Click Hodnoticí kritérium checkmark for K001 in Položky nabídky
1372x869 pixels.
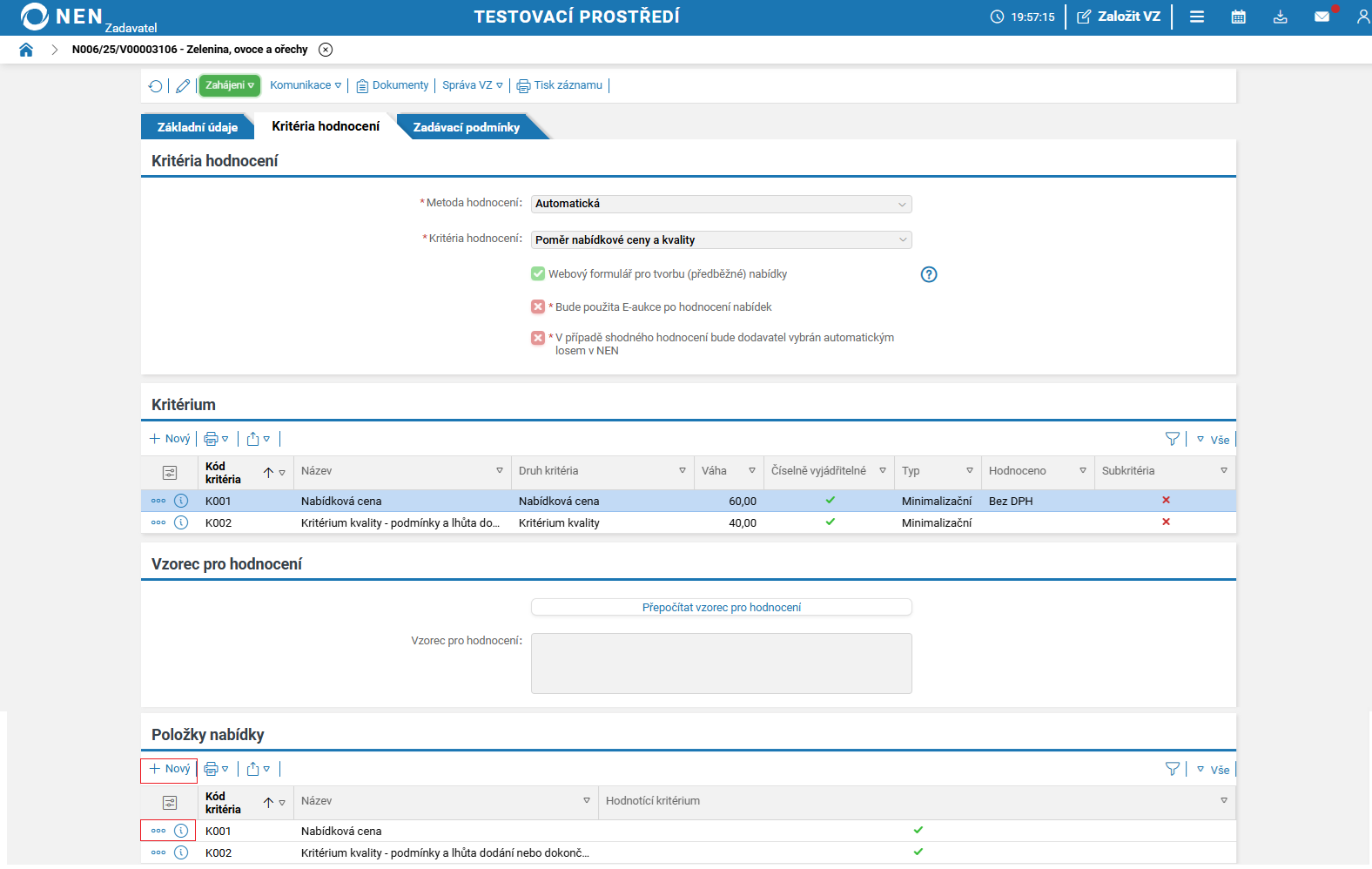tap(918, 830)
